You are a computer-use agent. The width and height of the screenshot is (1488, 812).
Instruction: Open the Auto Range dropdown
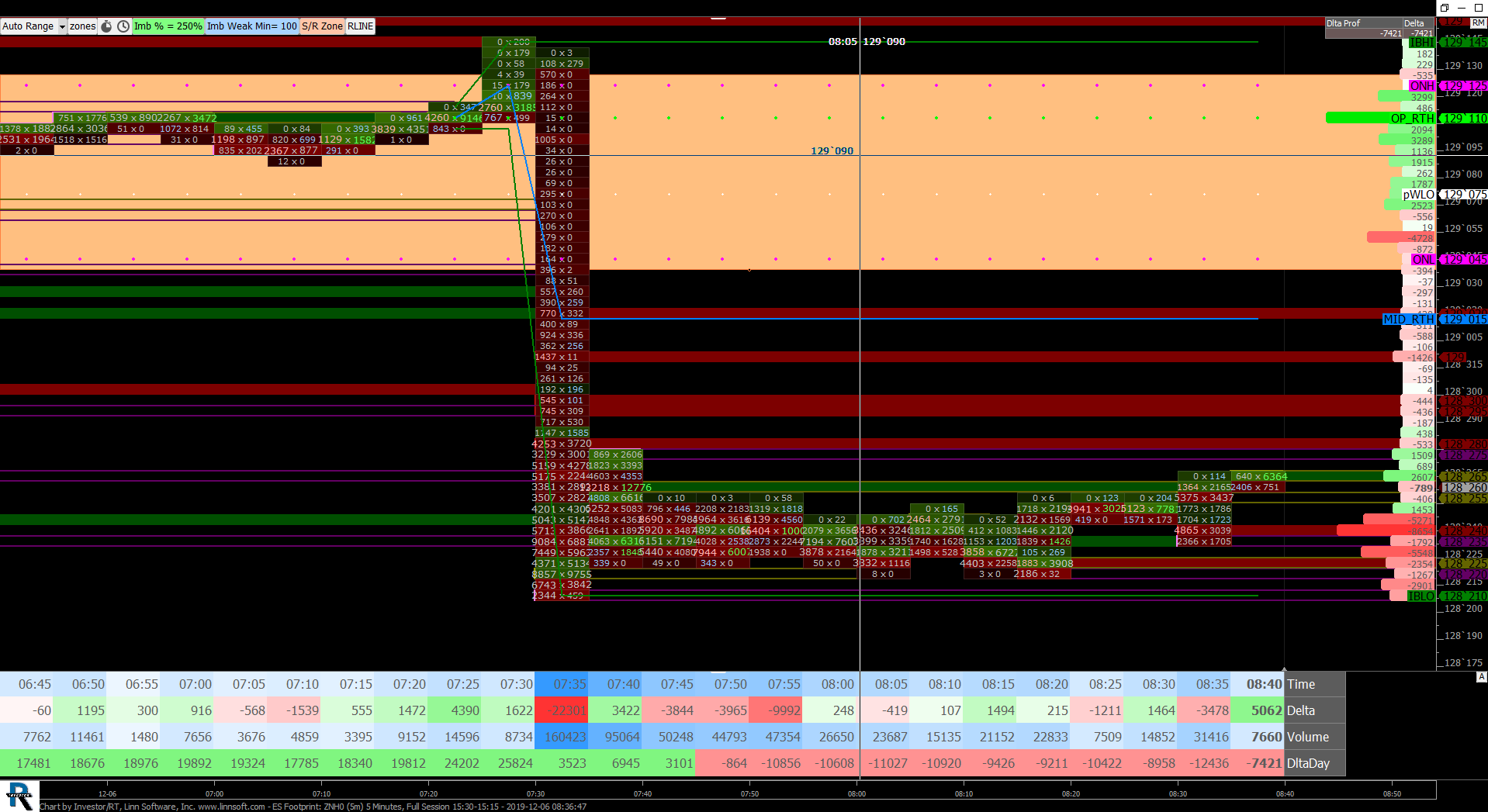click(x=33, y=26)
